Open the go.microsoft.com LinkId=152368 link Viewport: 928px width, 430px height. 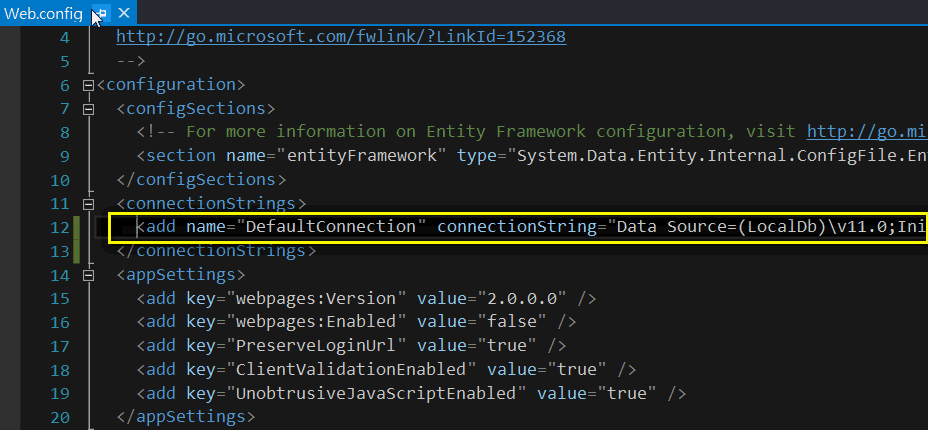tap(341, 37)
